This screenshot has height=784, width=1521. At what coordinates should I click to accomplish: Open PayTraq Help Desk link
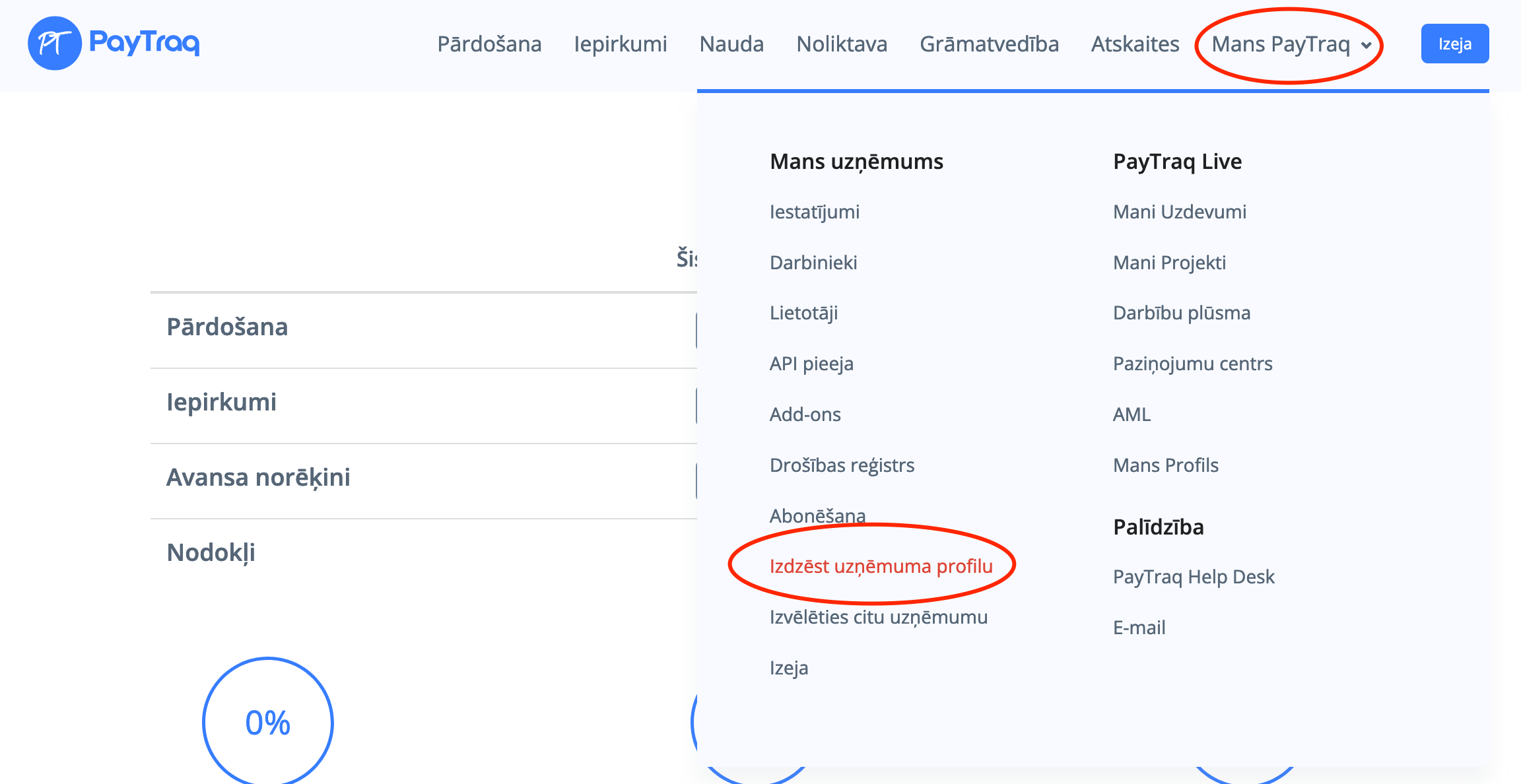coord(1193,577)
